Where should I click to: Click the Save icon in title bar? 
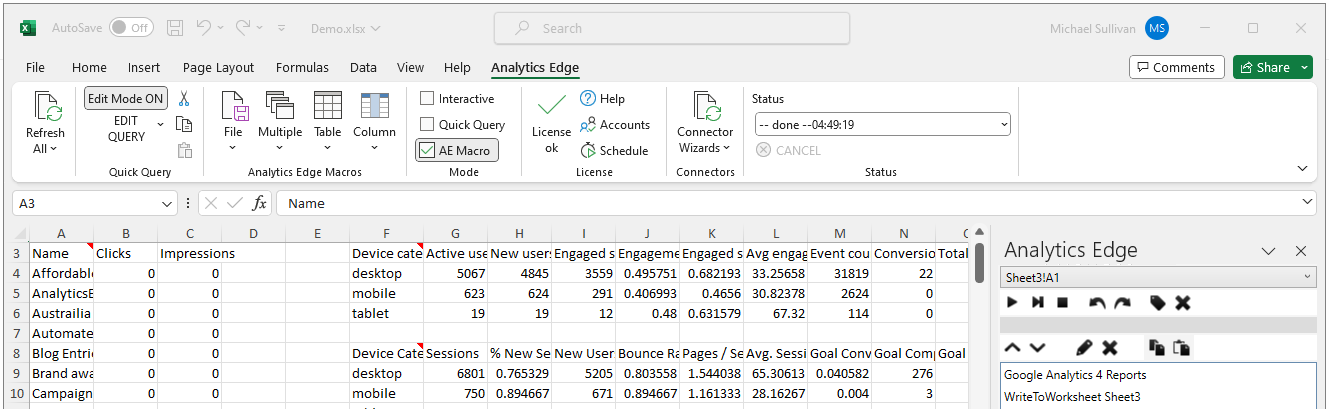point(175,28)
